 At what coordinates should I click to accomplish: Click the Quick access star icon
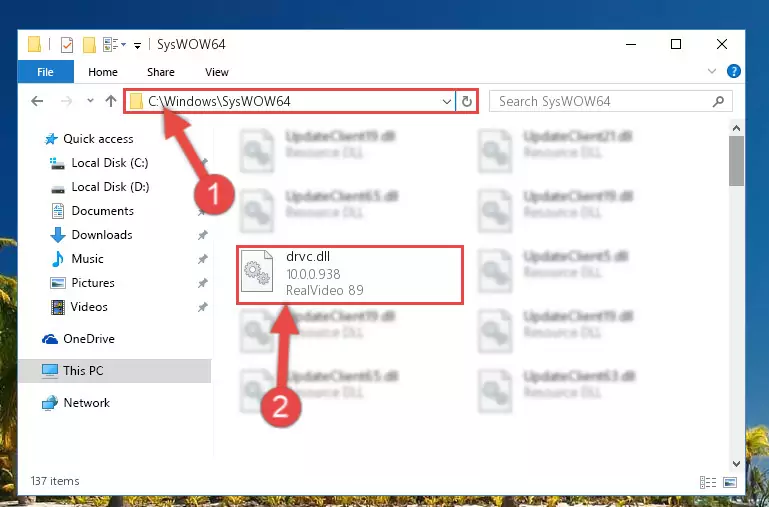point(51,139)
